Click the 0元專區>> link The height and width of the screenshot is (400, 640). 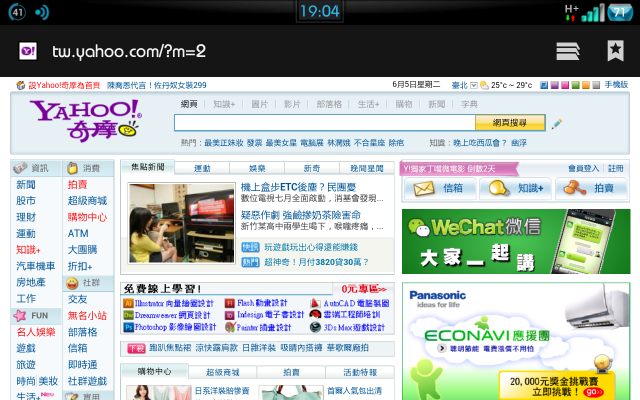(364, 289)
